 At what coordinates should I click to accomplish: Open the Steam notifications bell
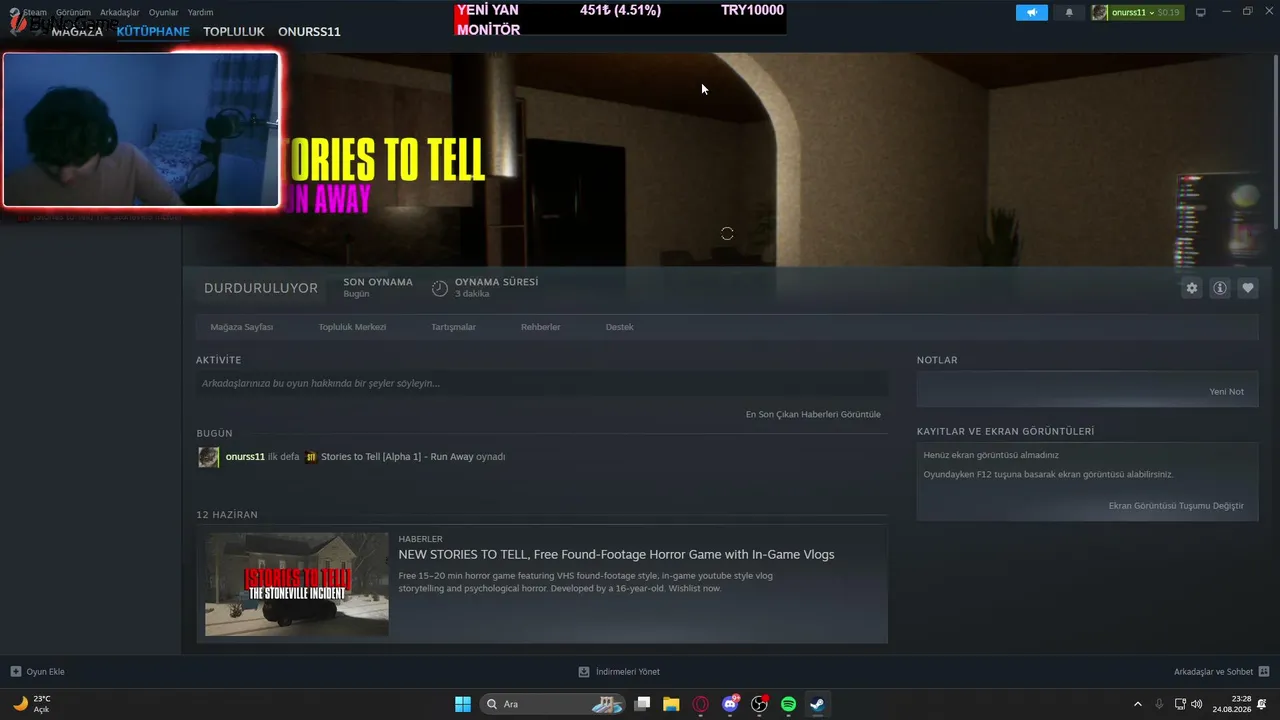[x=1069, y=12]
